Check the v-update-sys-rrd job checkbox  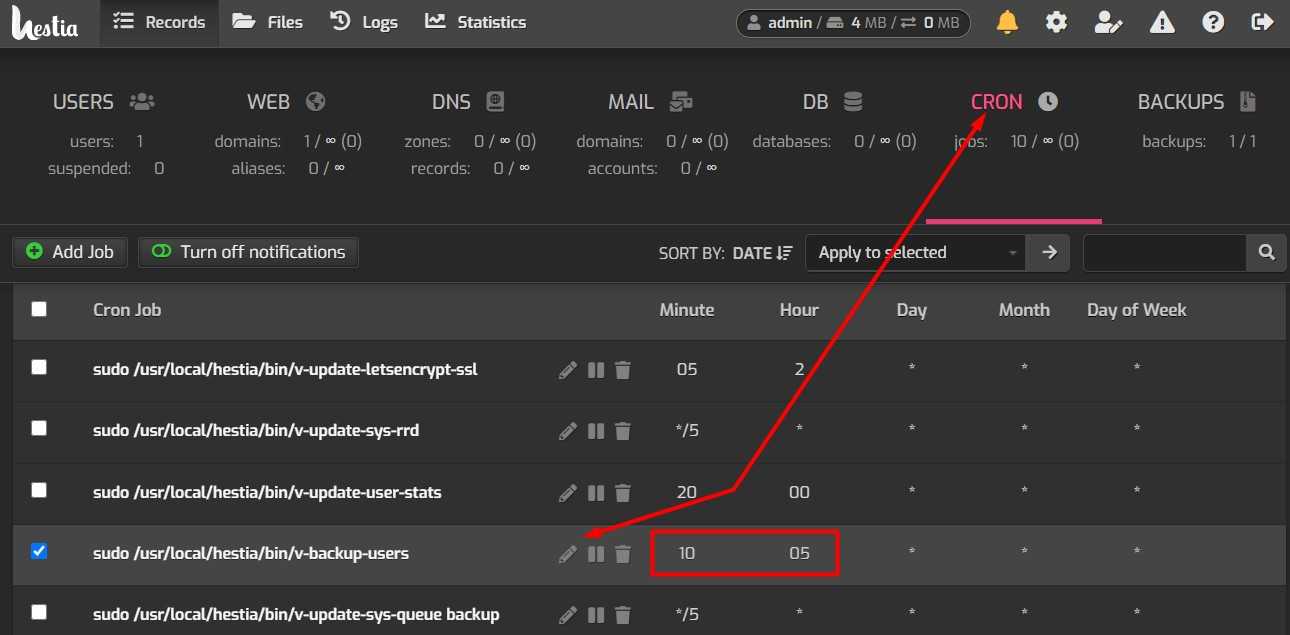point(39,428)
